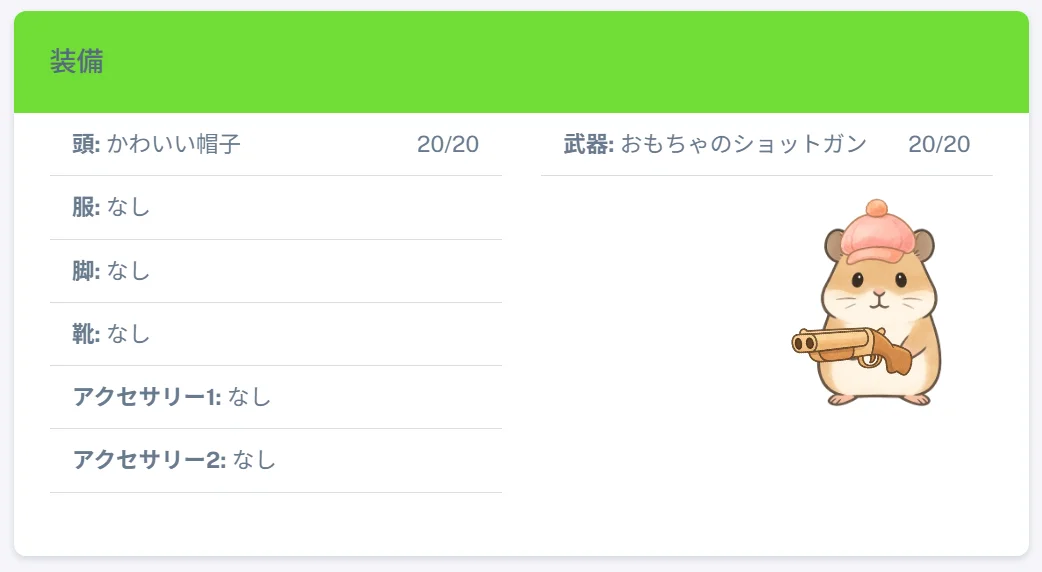1042x572 pixels.
Task: Click the hamster's face
Action: coord(879,290)
